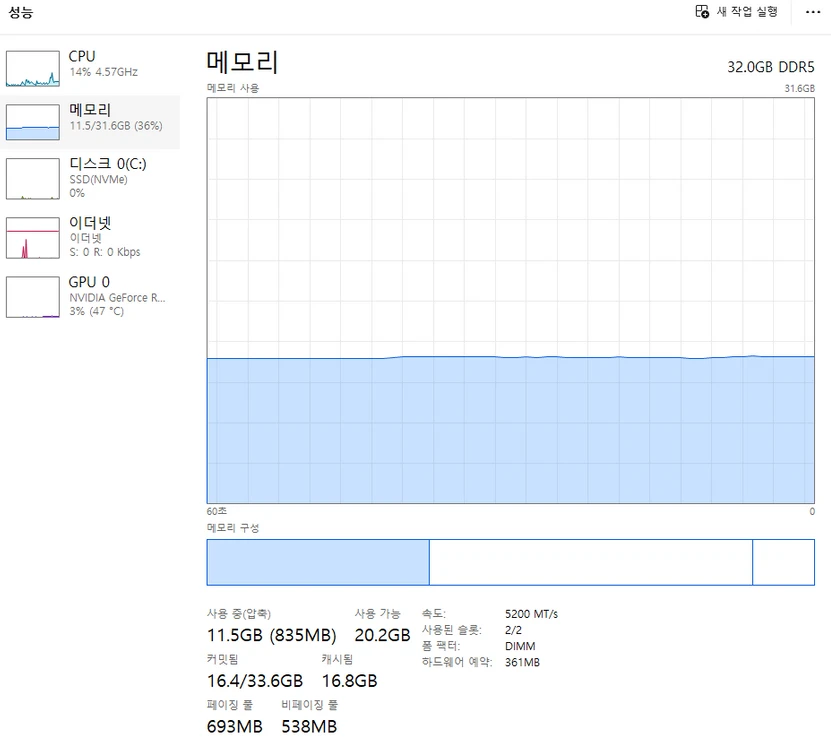This screenshot has height=750, width=831.
Task: Click the 60초 time axis label
Action: coord(217,511)
